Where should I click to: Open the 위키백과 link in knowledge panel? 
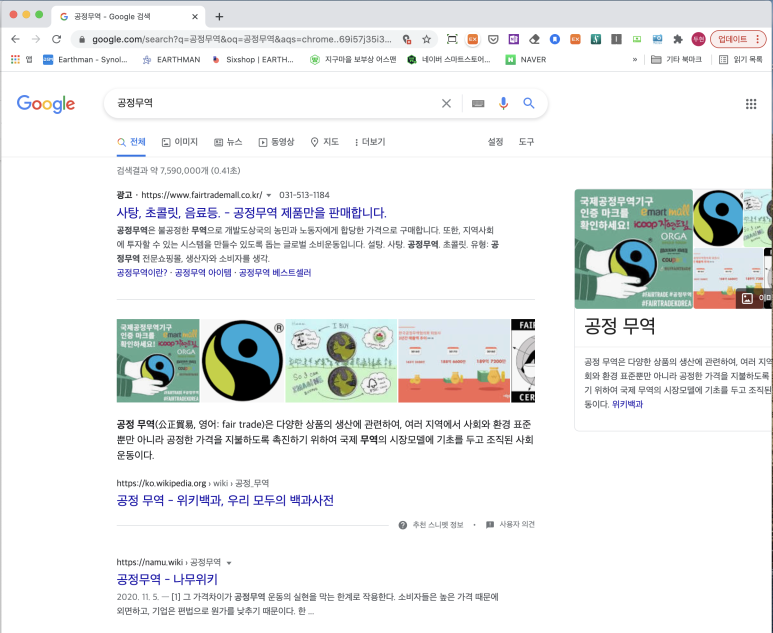[627, 404]
